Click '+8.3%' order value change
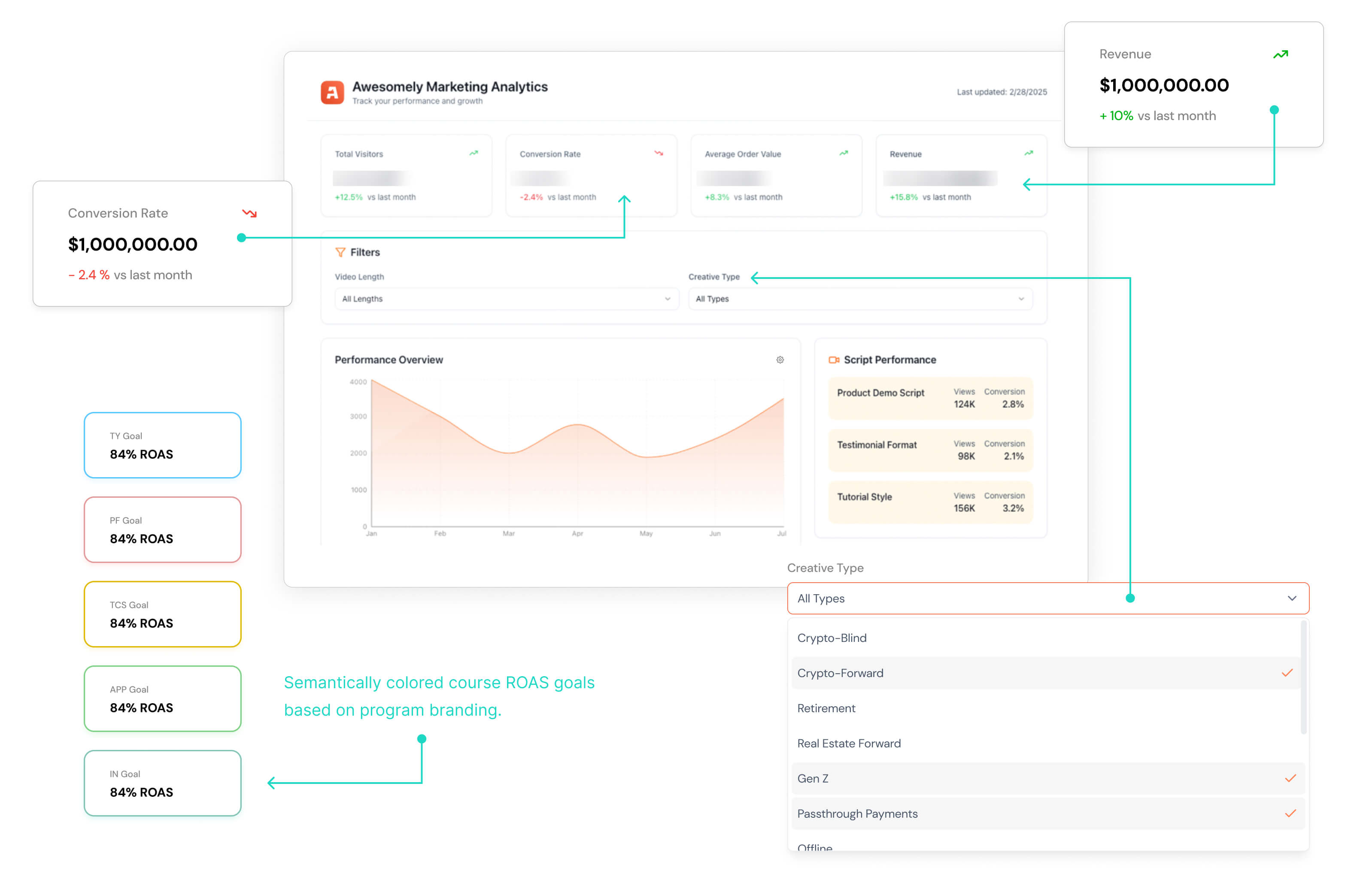The image size is (1372, 886). click(716, 197)
